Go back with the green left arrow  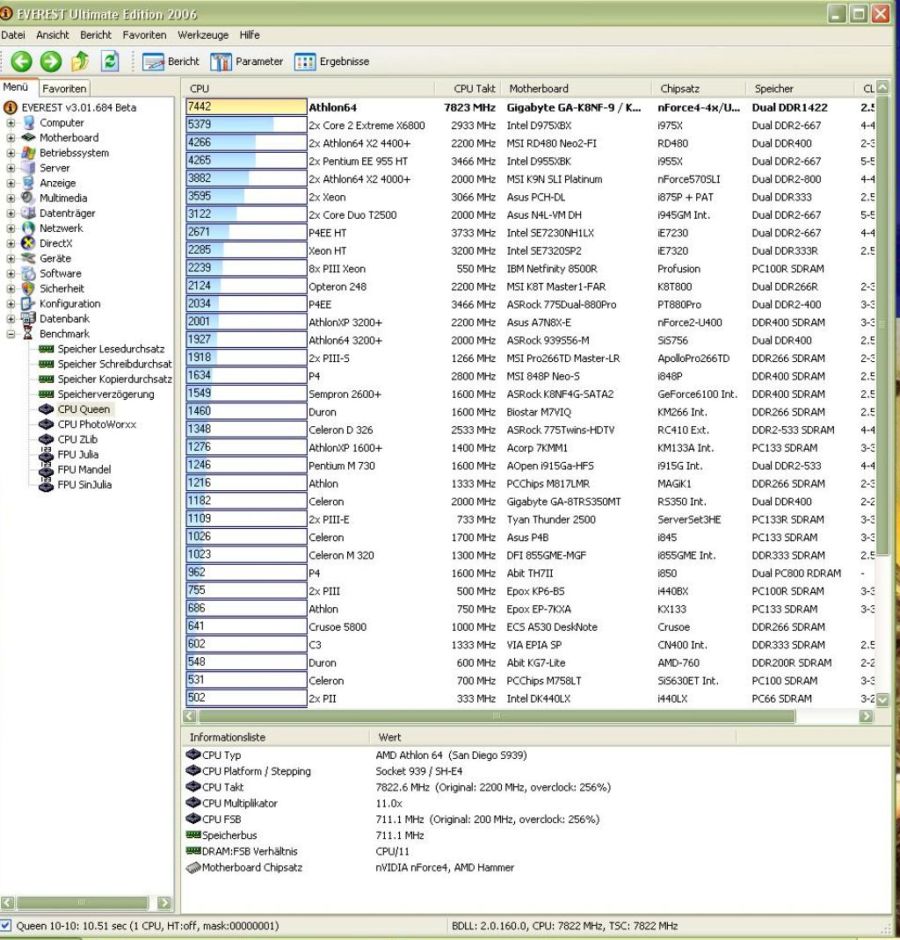click(22, 61)
